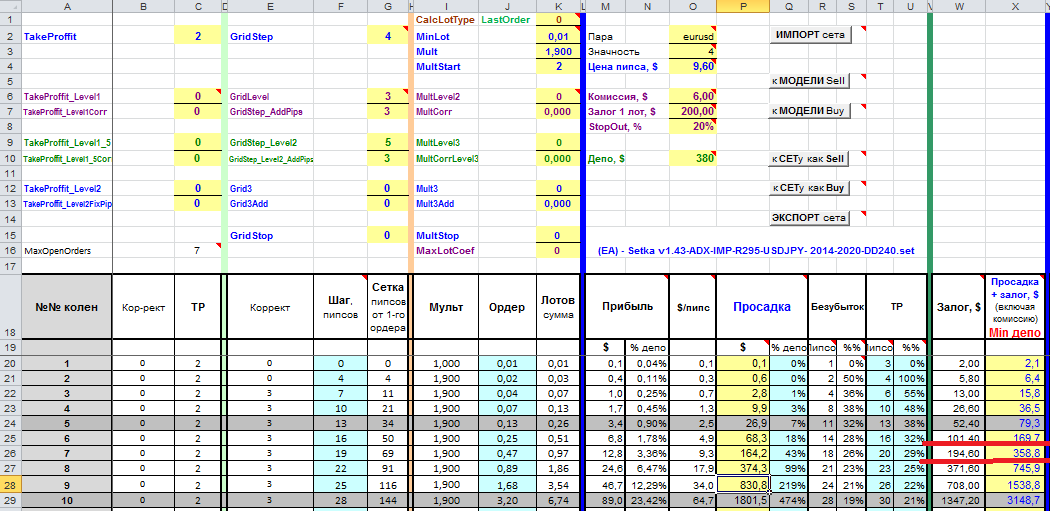Image resolution: width=1050 pixels, height=511 pixels.
Task: Click the Прибыль header cell
Action: (627, 306)
